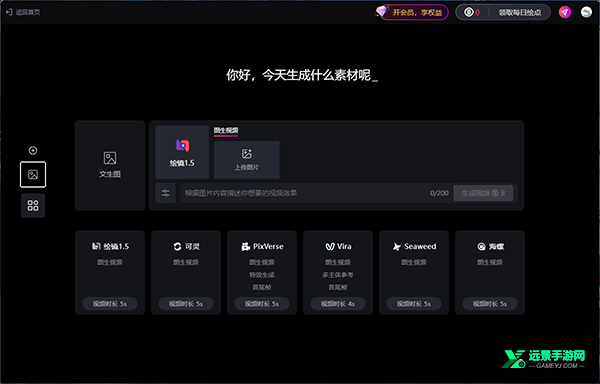Click the 可灵 card logo icon
Viewport: 600px width, 384px height.
point(177,247)
